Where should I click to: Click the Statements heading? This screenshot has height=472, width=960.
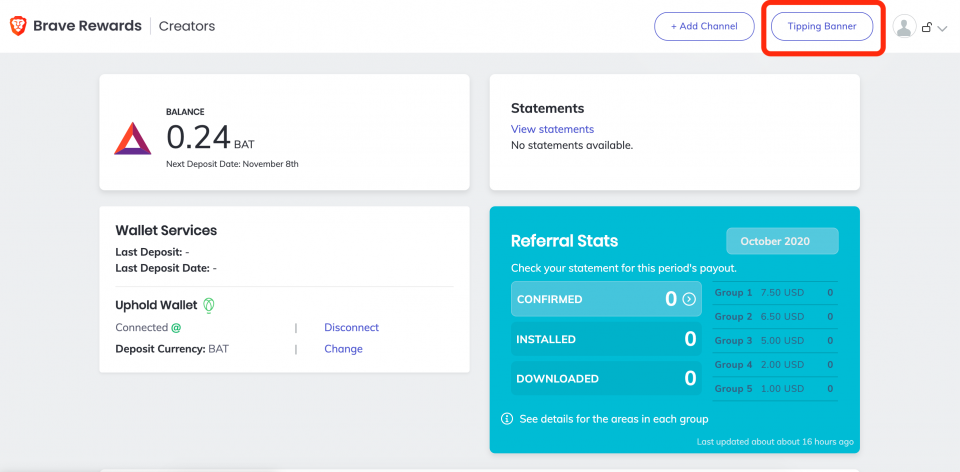click(x=547, y=108)
